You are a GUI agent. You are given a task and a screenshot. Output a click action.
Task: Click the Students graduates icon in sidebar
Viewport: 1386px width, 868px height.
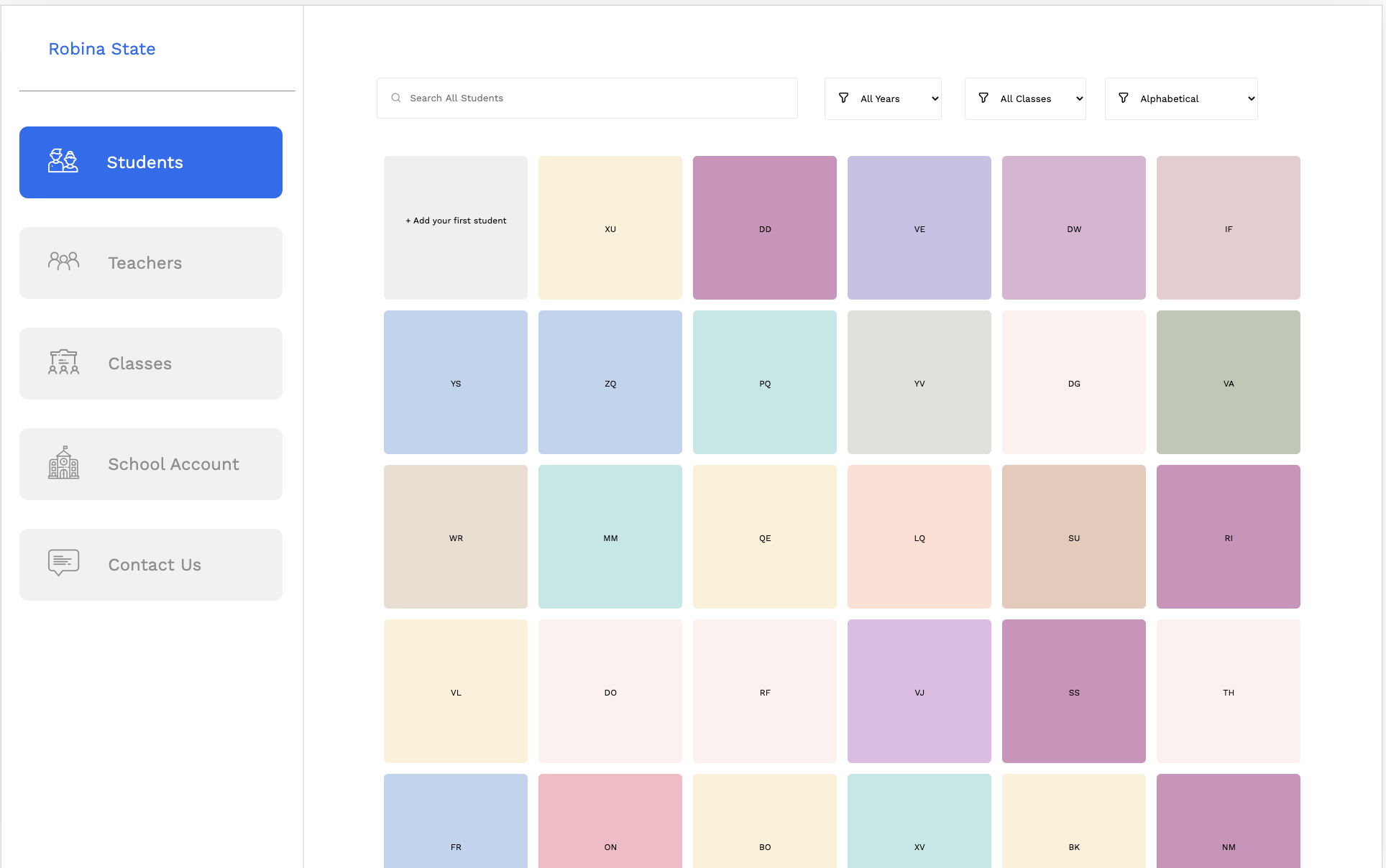coord(63,161)
